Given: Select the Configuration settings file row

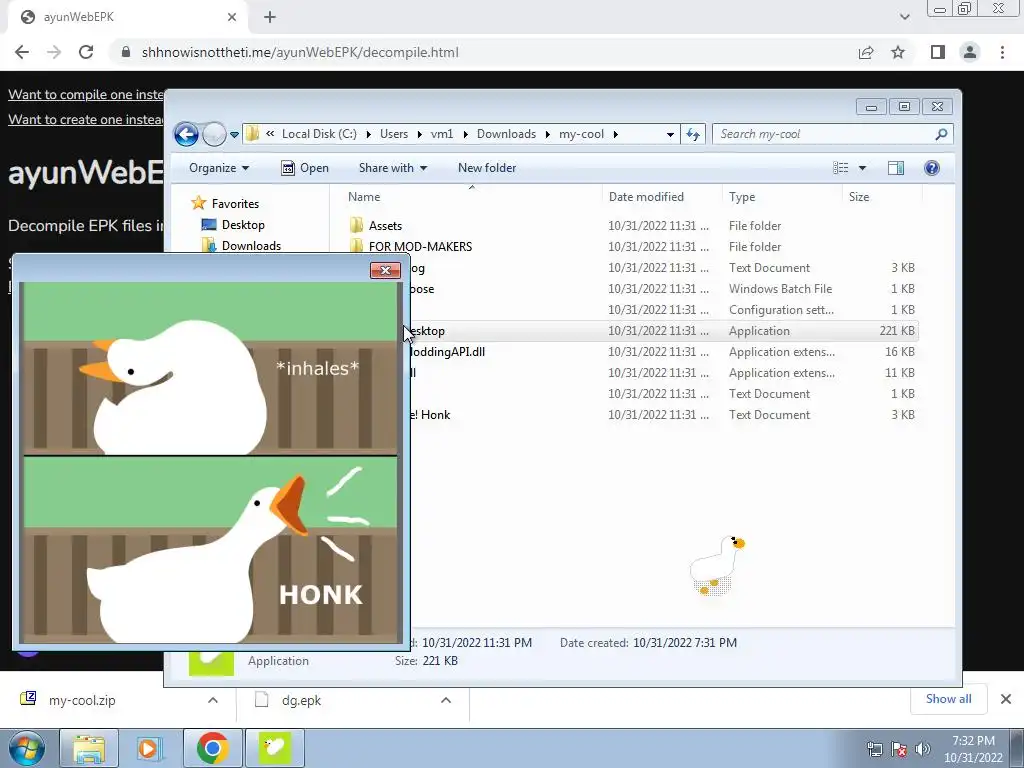Looking at the screenshot, I should click(x=660, y=310).
